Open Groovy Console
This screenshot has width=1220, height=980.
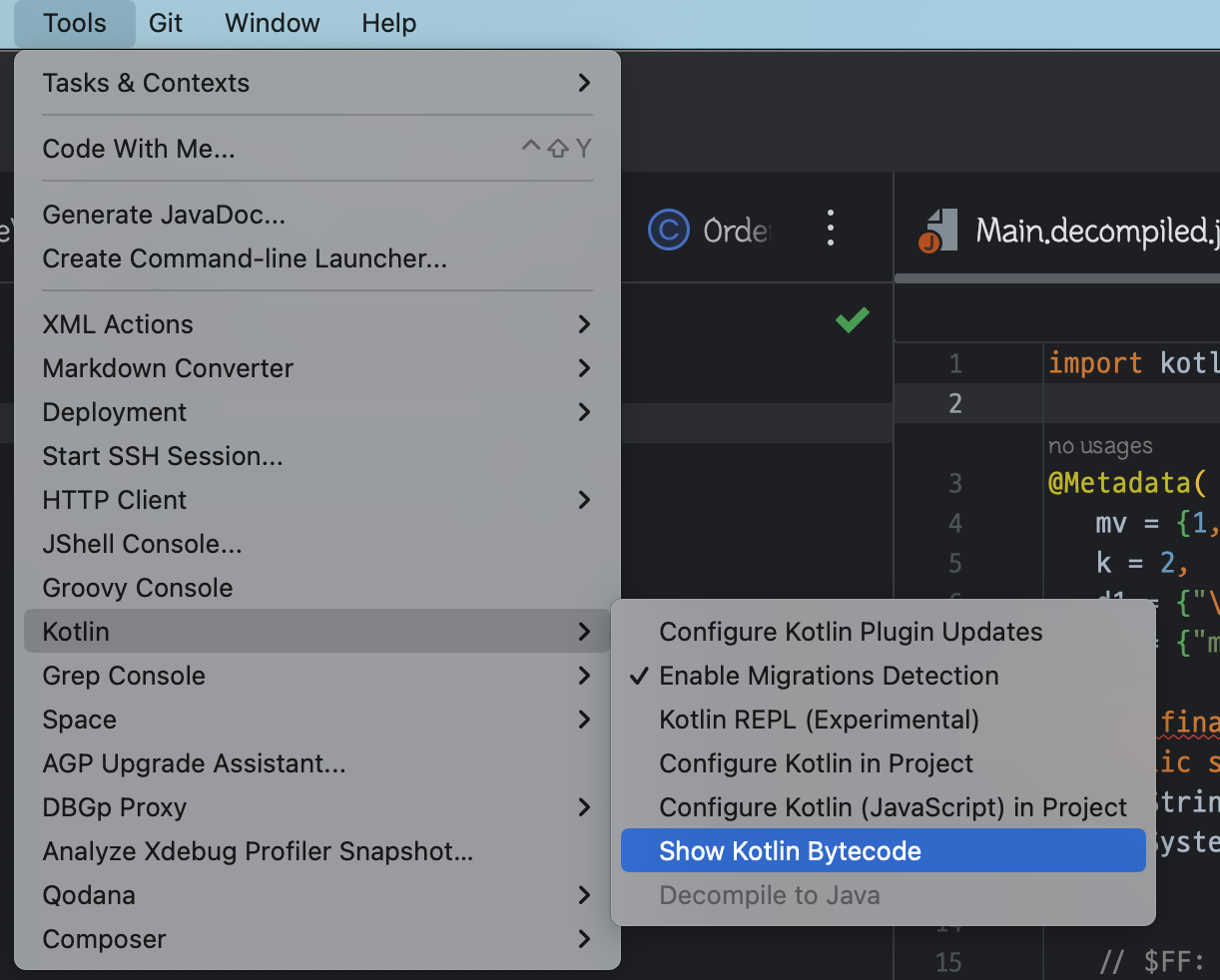(317, 588)
